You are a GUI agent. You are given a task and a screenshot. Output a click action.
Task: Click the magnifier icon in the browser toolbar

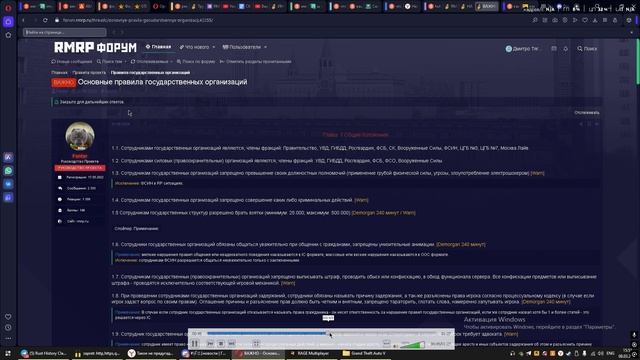(x=535, y=20)
